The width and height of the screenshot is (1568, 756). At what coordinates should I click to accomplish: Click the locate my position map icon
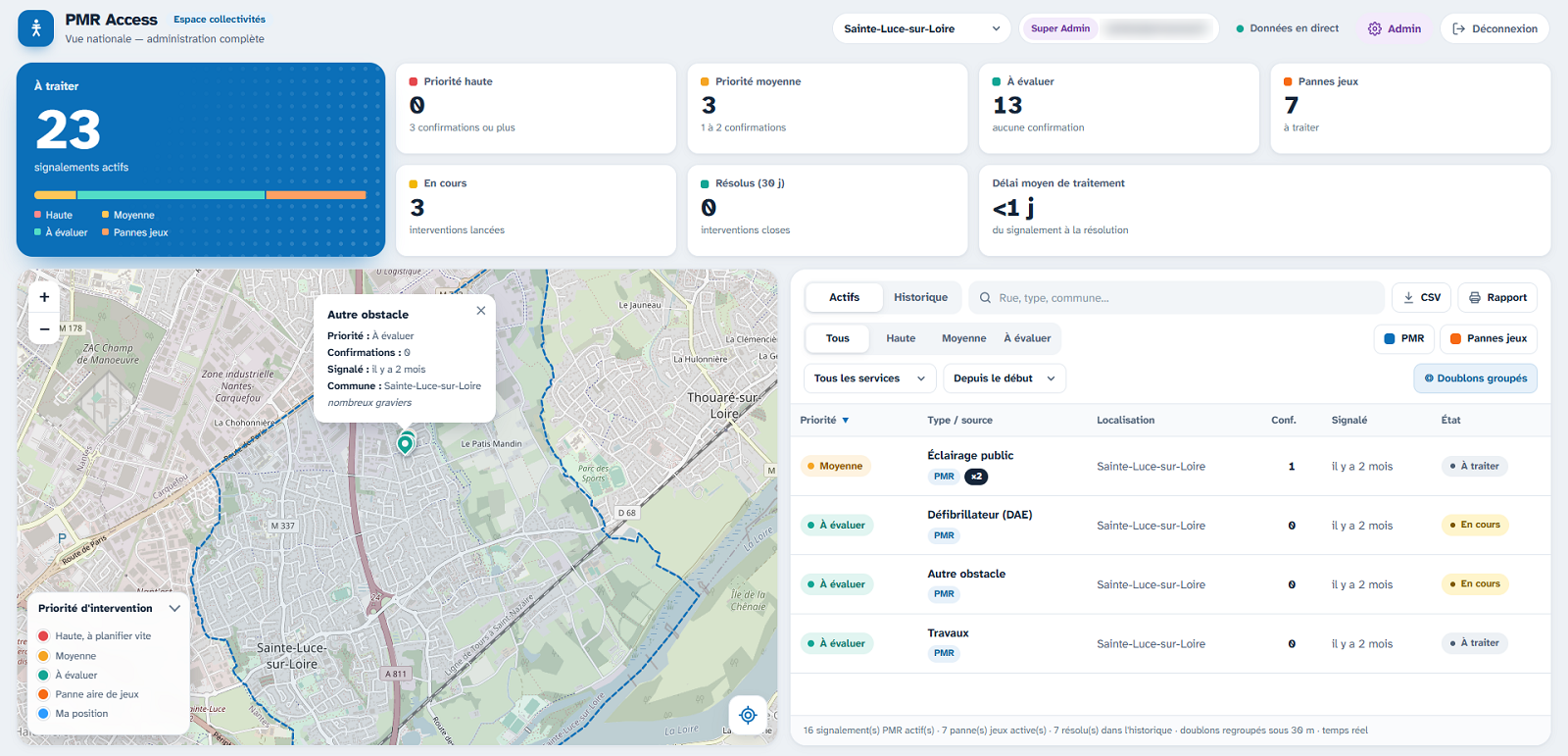click(748, 715)
